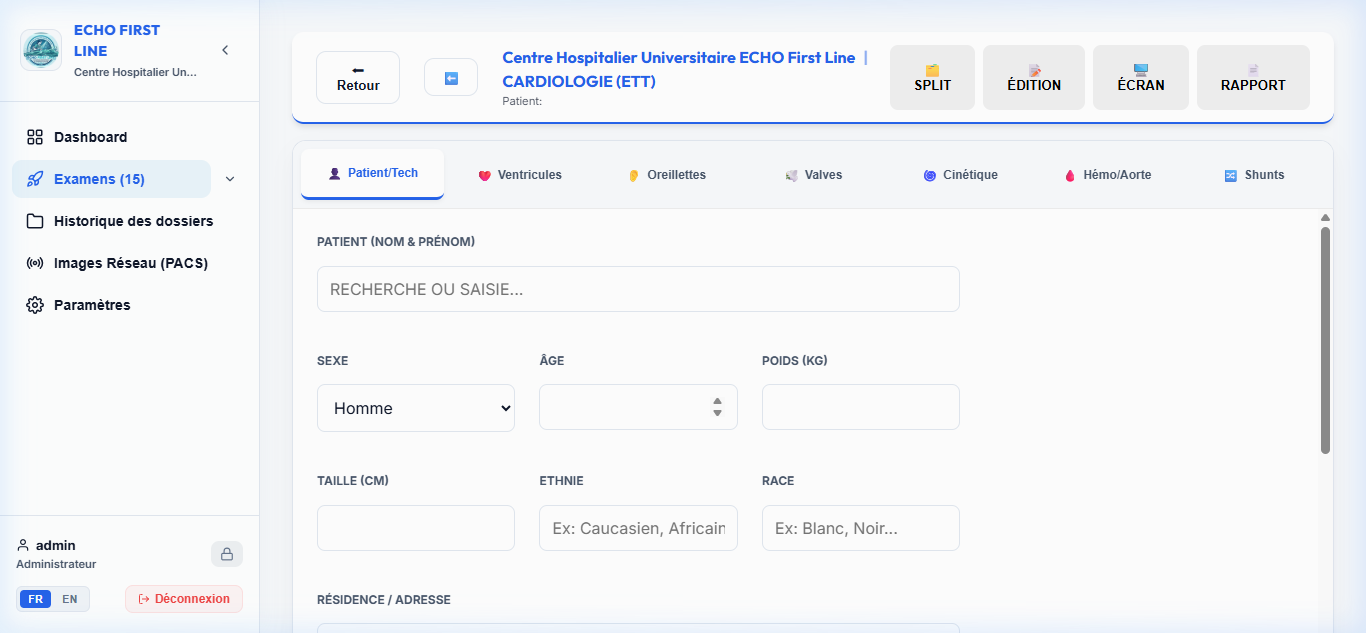
Task: Expand the Examens (15) submenu chevron
Action: tap(230, 179)
